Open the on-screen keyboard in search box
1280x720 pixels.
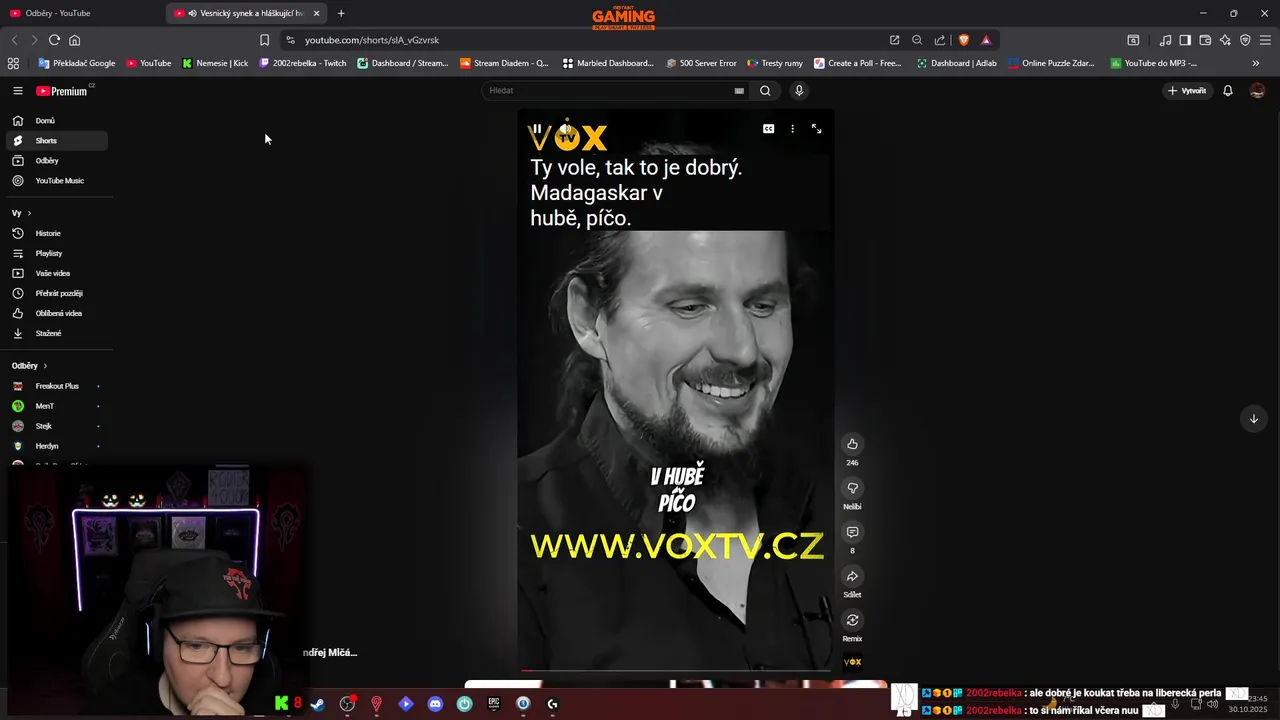739,91
